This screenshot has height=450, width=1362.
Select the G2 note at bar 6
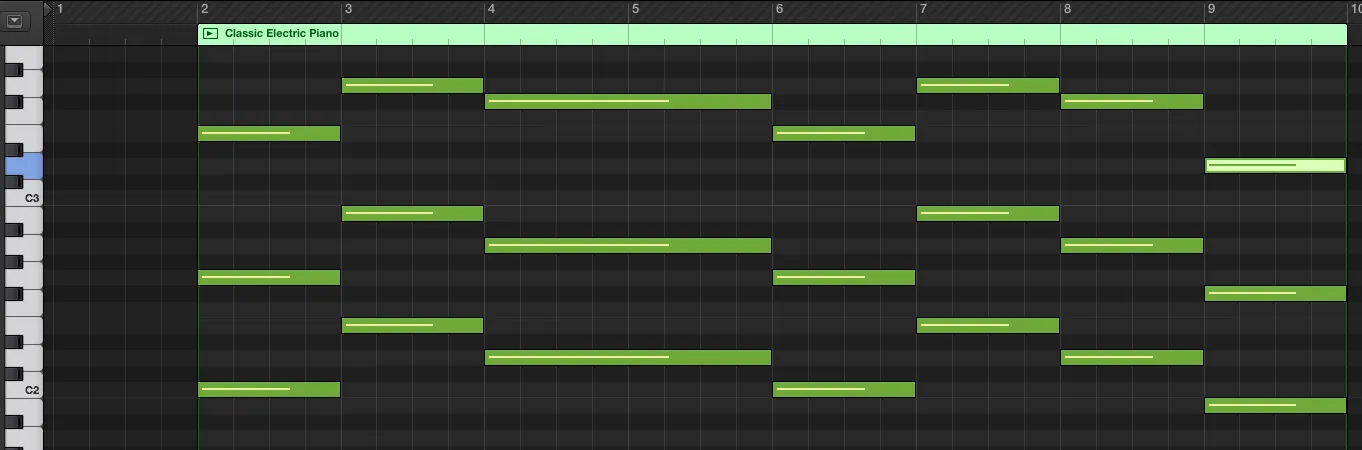pyautogui.click(x=844, y=277)
